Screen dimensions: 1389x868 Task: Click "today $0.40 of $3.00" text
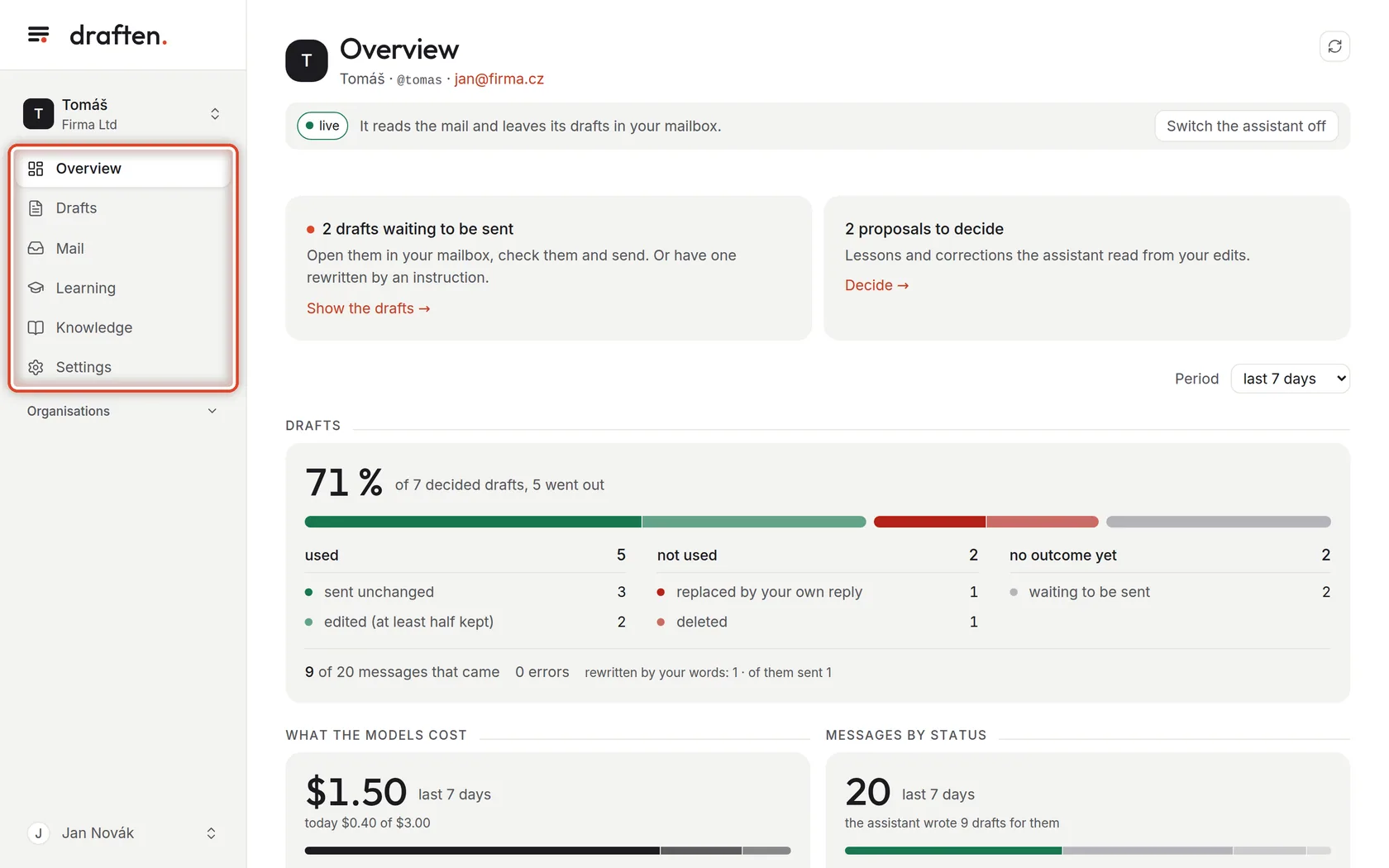[368, 823]
